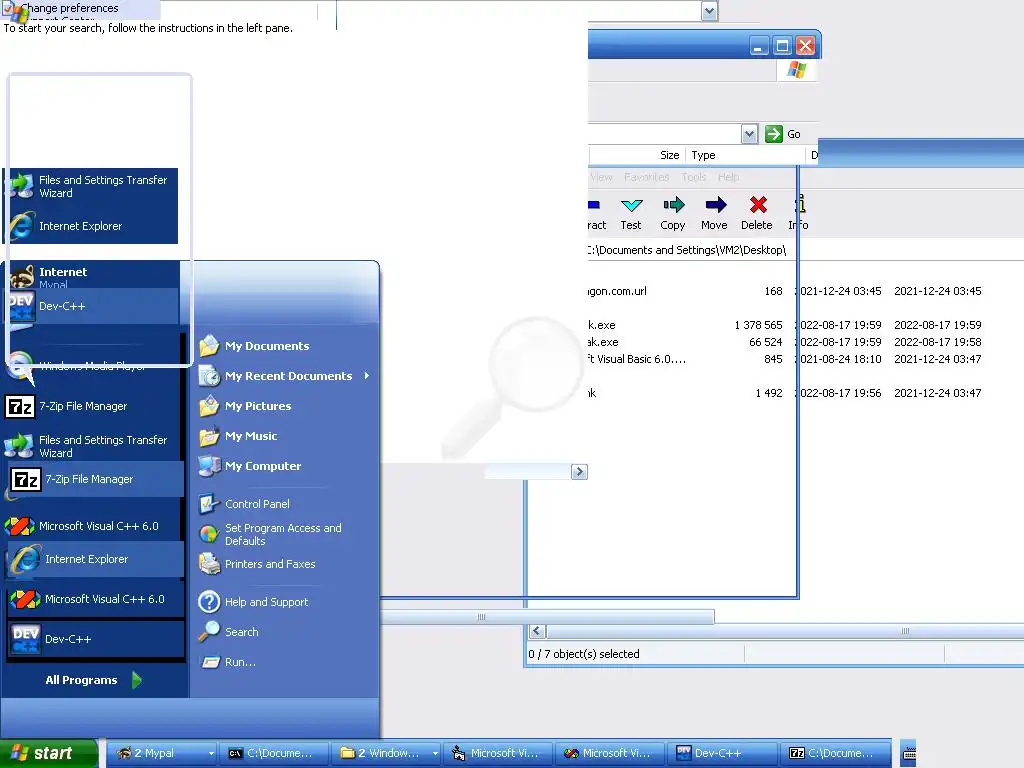Click the size value 168
Screen dimensions: 1024x768
click(773, 291)
